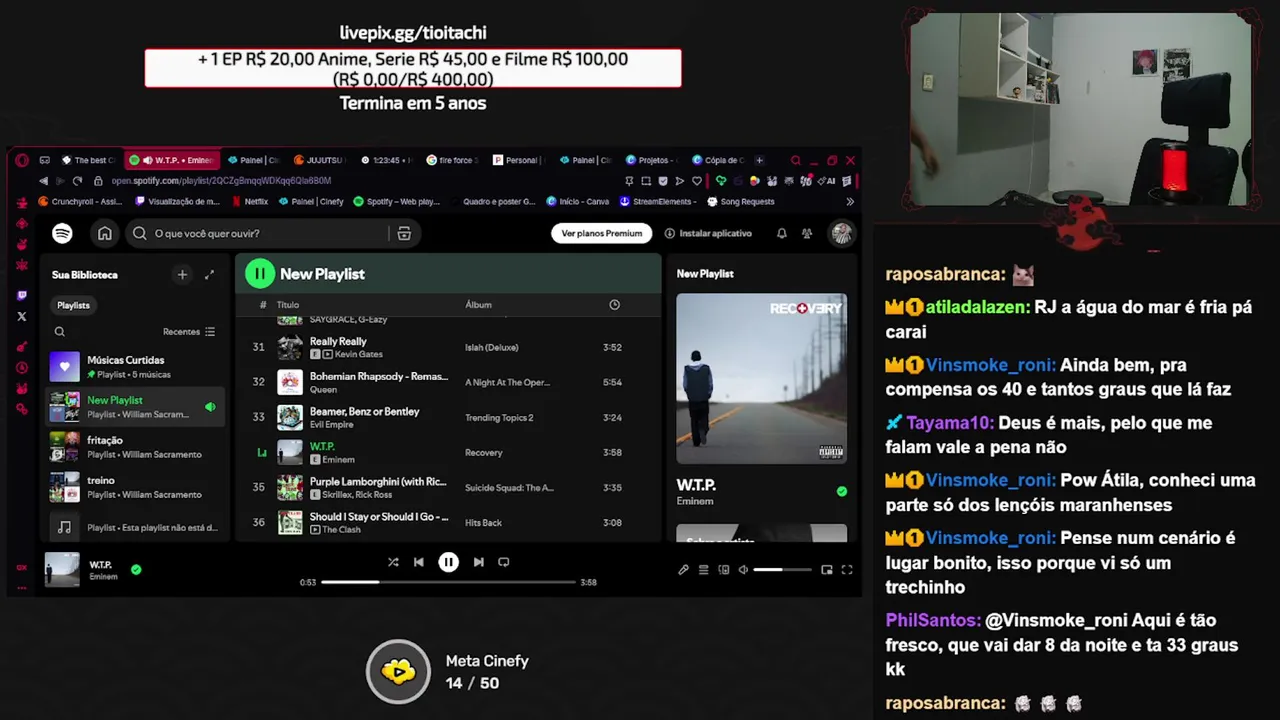The image size is (1280, 720).
Task: Open the fritação playlist
Action: point(135,447)
